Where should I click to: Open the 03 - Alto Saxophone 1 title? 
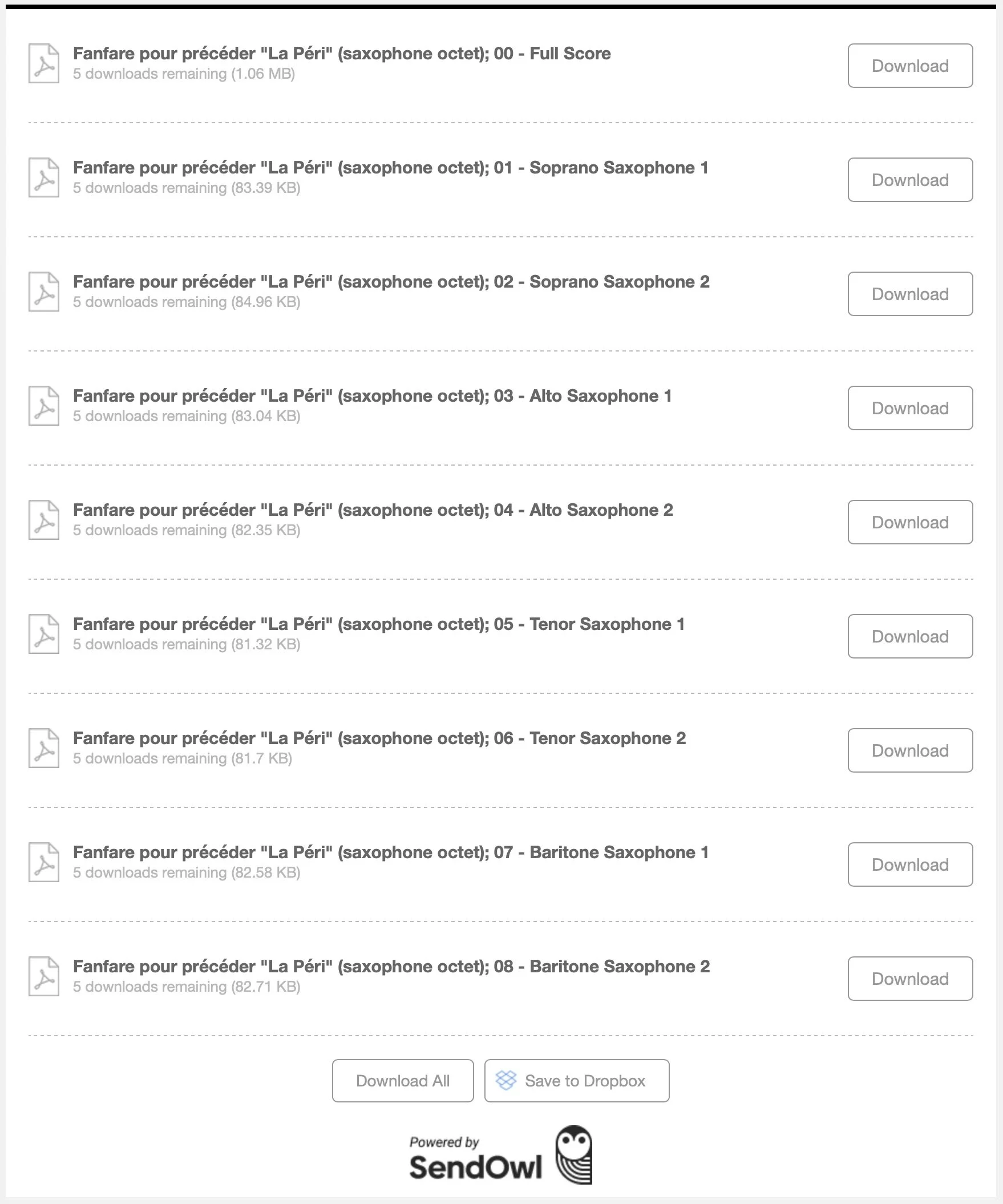(x=372, y=396)
